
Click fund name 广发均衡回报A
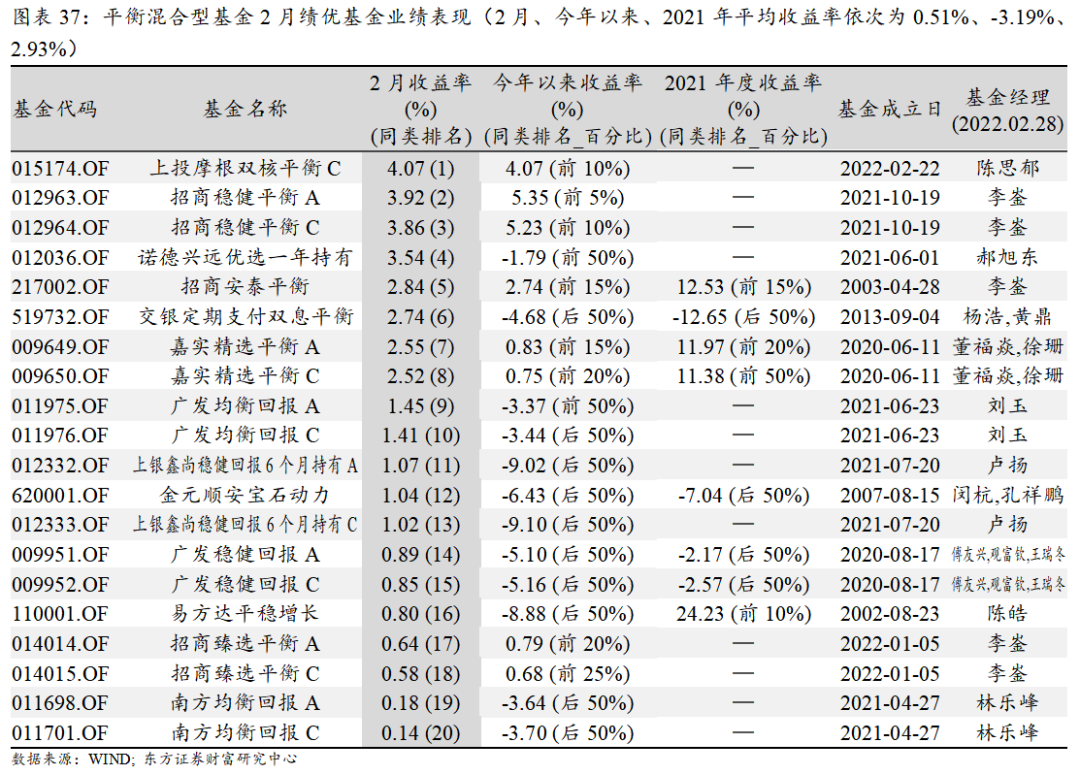coord(245,406)
